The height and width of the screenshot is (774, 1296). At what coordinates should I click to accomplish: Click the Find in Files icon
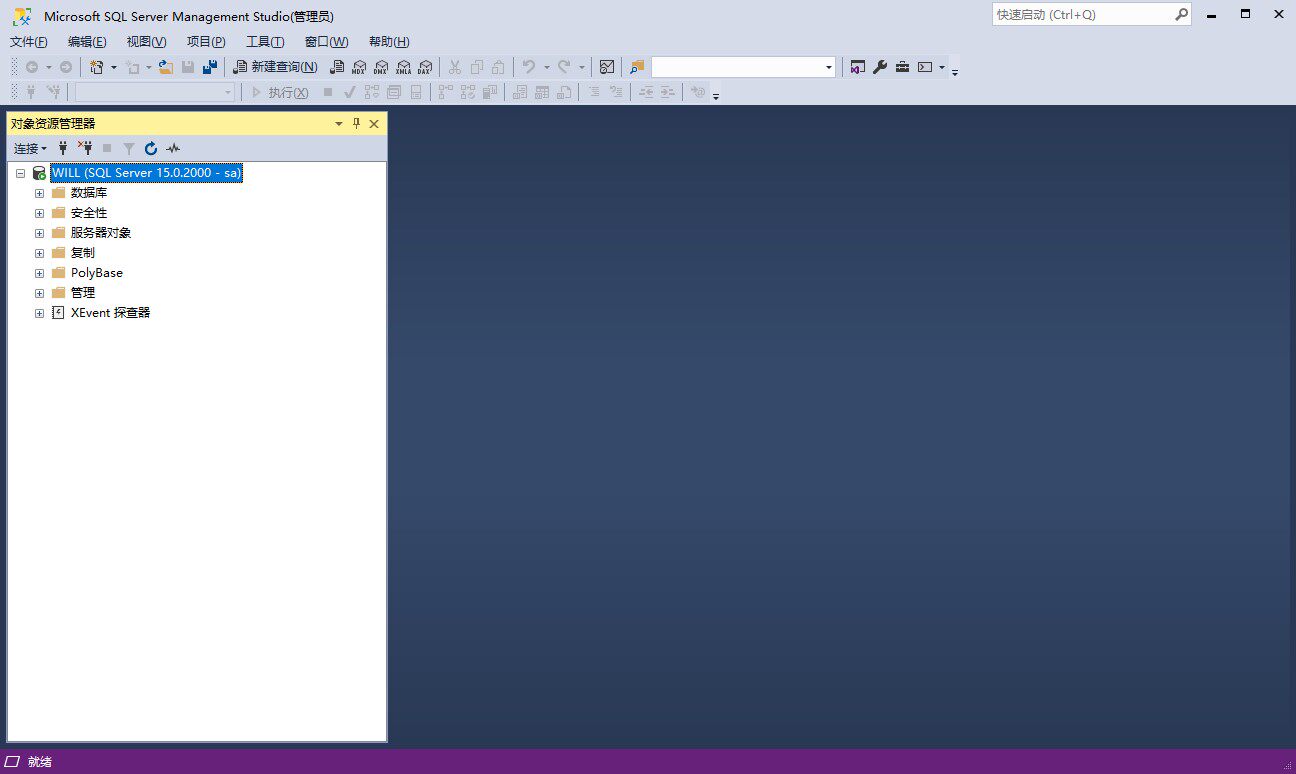[x=637, y=67]
